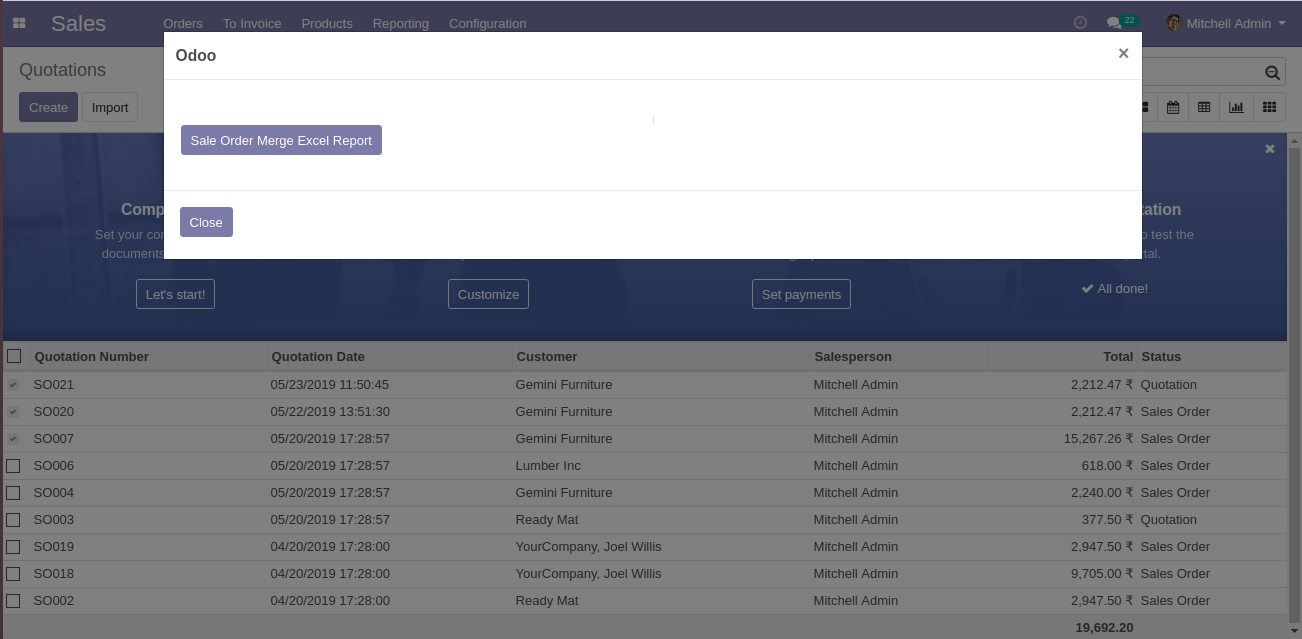Image resolution: width=1302 pixels, height=639 pixels.
Task: Click YourCompany, Joel Willis in SO019 row
Action: (x=588, y=547)
